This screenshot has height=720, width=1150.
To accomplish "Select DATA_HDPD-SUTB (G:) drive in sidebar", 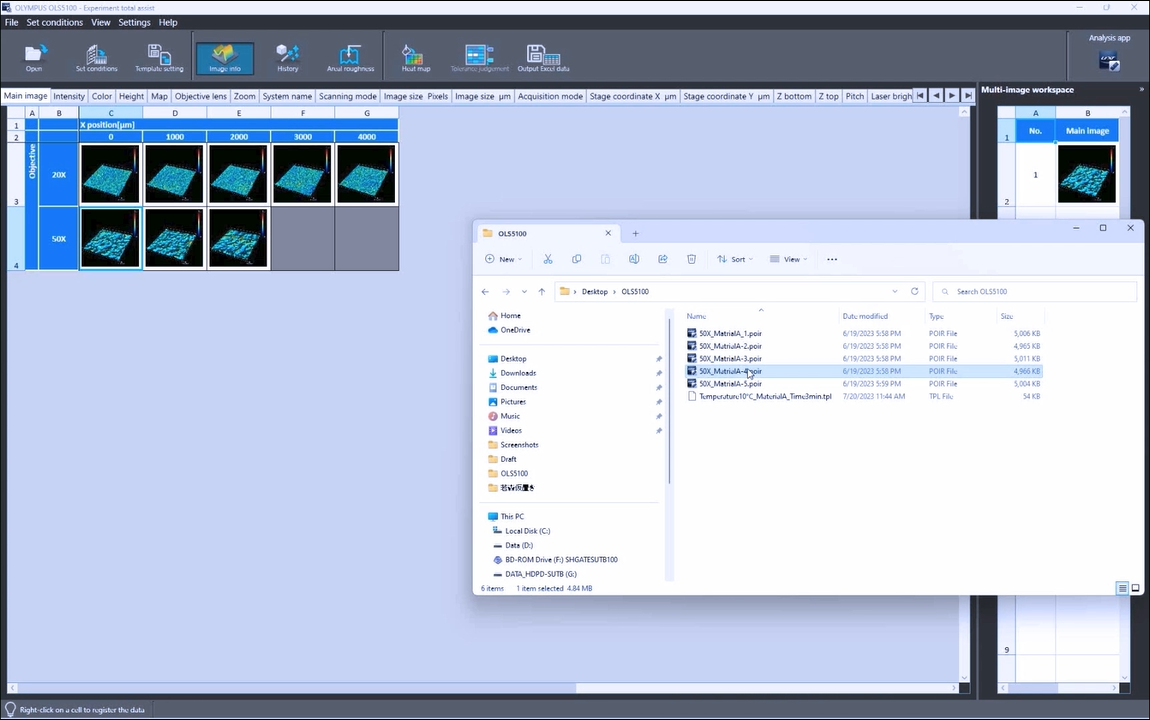I will click(x=541, y=574).
